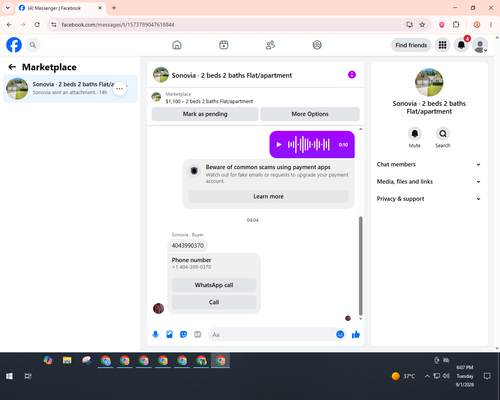Viewport: 500px width, 400px height.
Task: Click the WhatsApp call button
Action: [214, 285]
